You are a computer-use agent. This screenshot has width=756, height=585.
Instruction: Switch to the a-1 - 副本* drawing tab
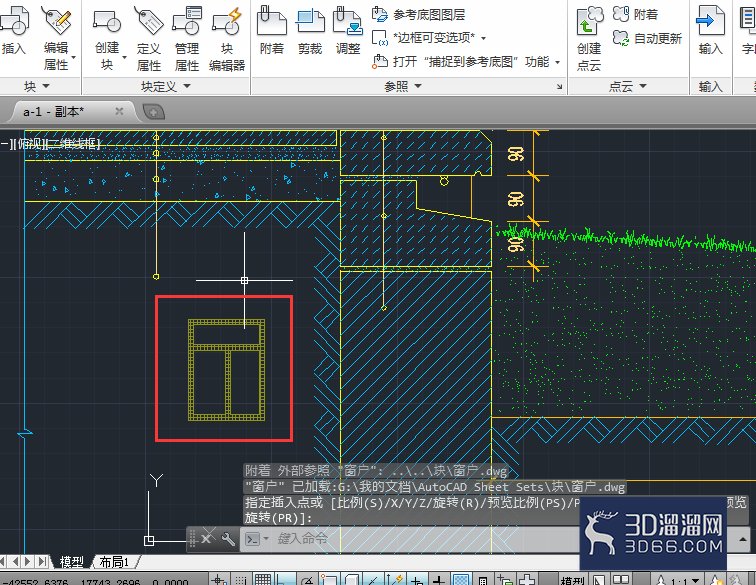(x=54, y=112)
